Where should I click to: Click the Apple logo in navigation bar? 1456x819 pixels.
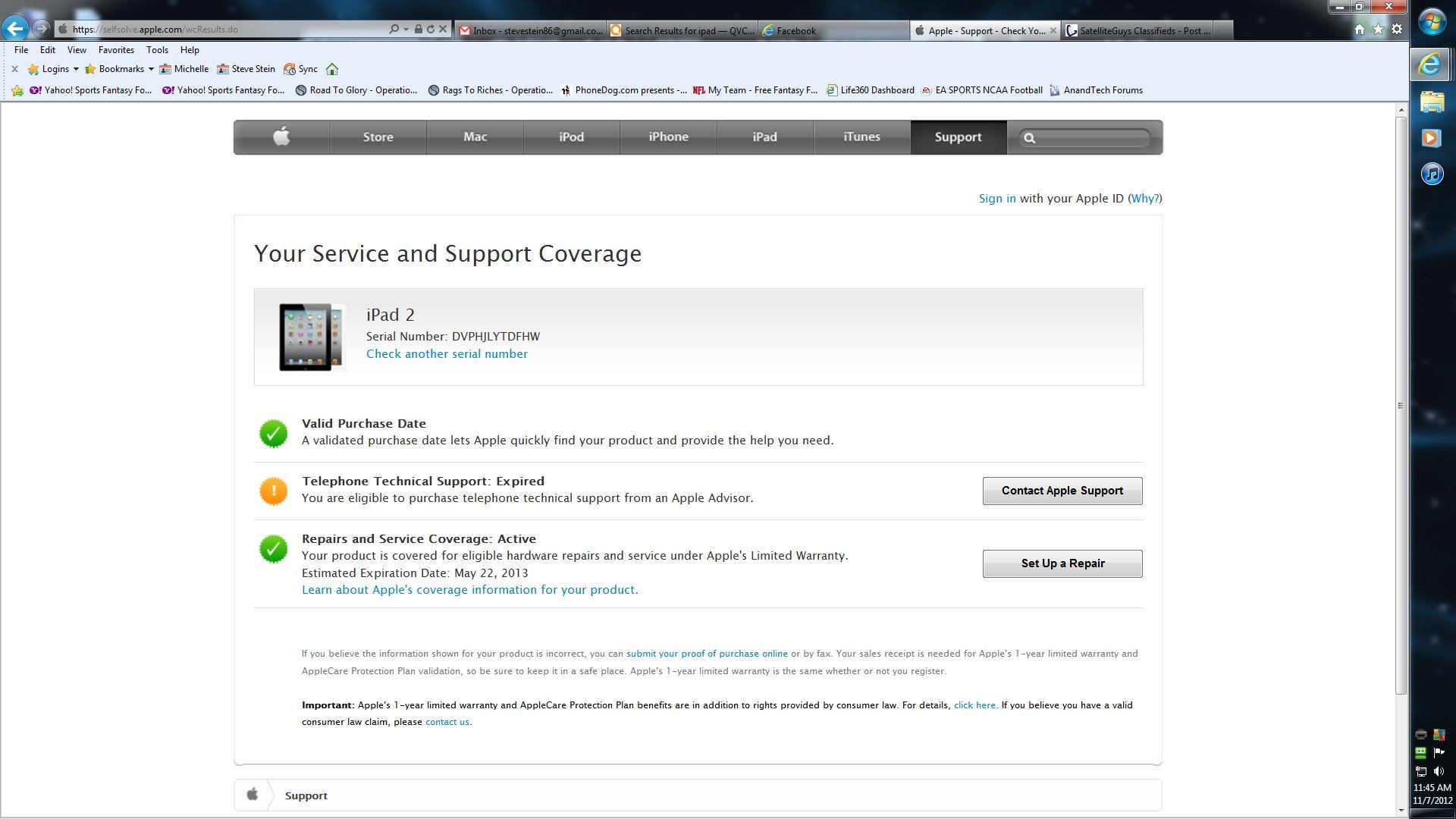[x=281, y=137]
